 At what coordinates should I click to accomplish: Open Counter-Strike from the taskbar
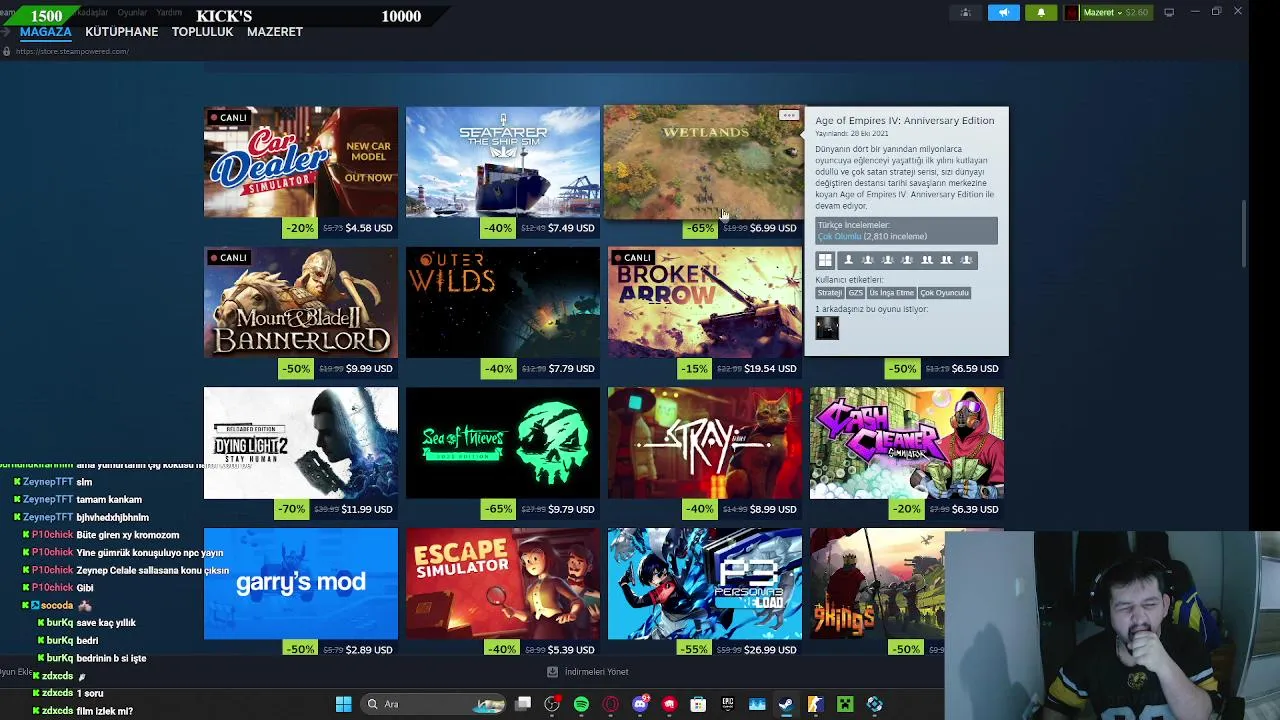(815, 704)
